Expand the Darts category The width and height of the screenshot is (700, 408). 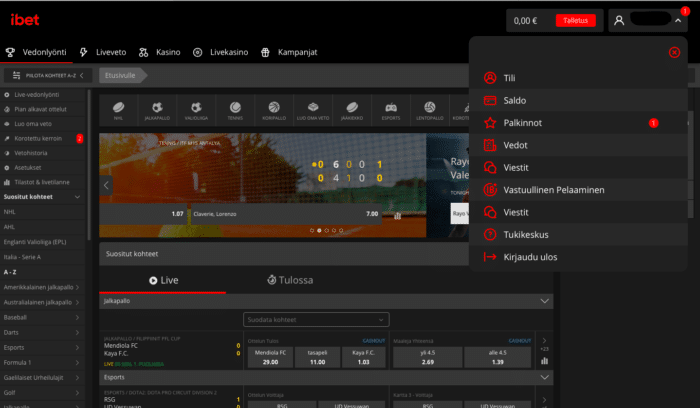click(x=42, y=333)
